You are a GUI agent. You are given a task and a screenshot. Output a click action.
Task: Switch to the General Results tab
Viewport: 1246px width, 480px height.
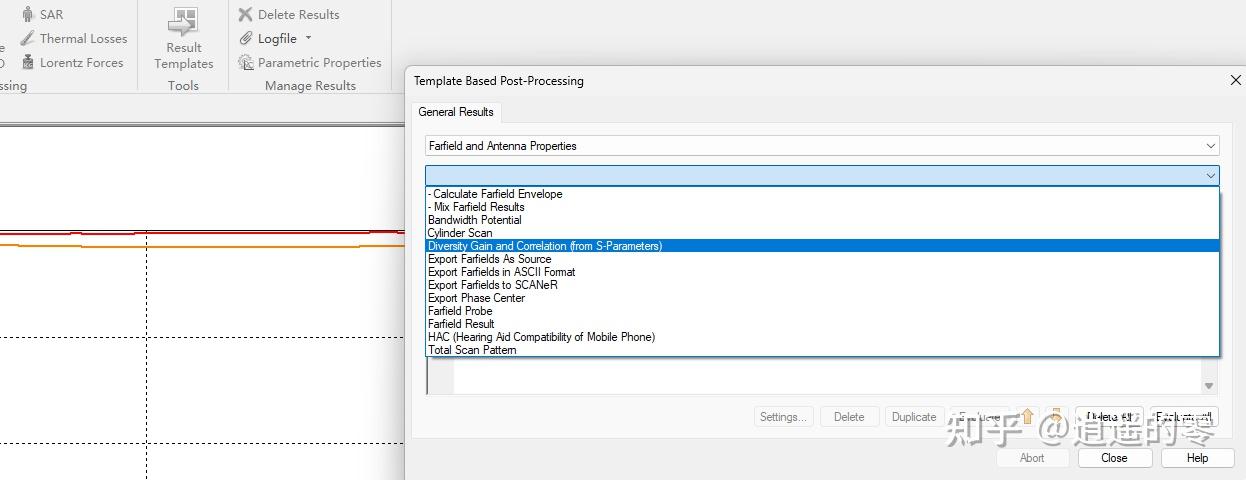tap(456, 112)
